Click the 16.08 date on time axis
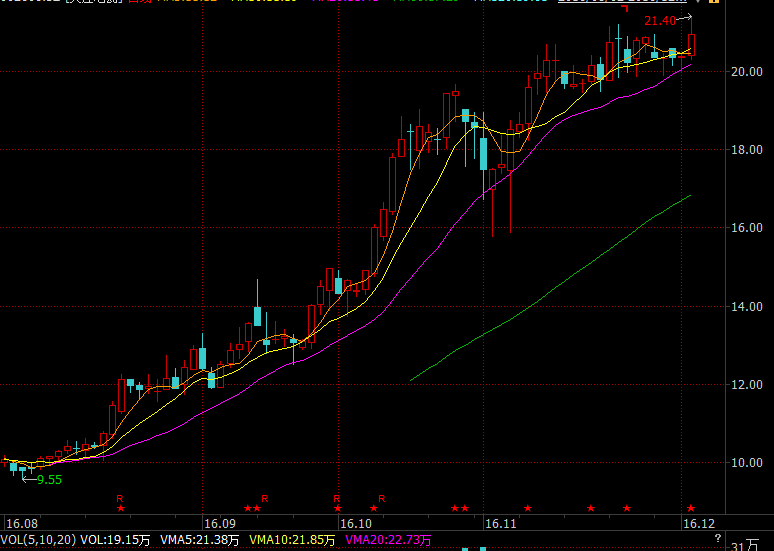 coord(22,523)
